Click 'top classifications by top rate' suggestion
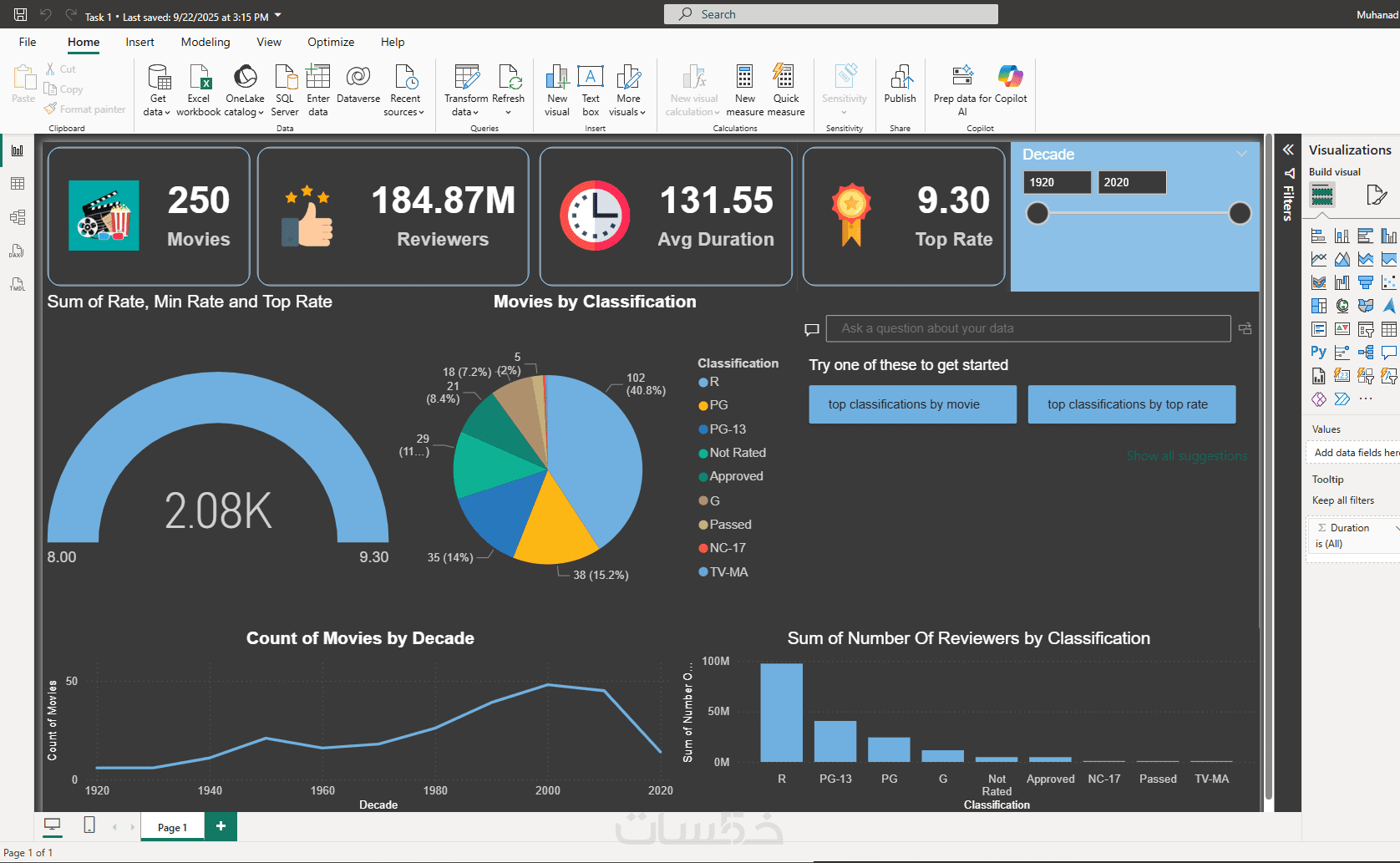Screen dimensions: 1400x863 coord(1132,404)
